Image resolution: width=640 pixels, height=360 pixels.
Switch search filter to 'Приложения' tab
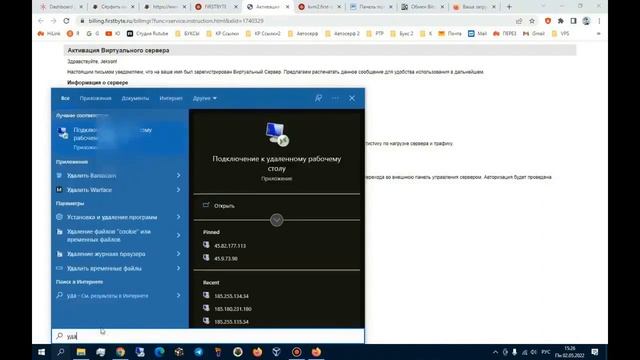tap(96, 98)
